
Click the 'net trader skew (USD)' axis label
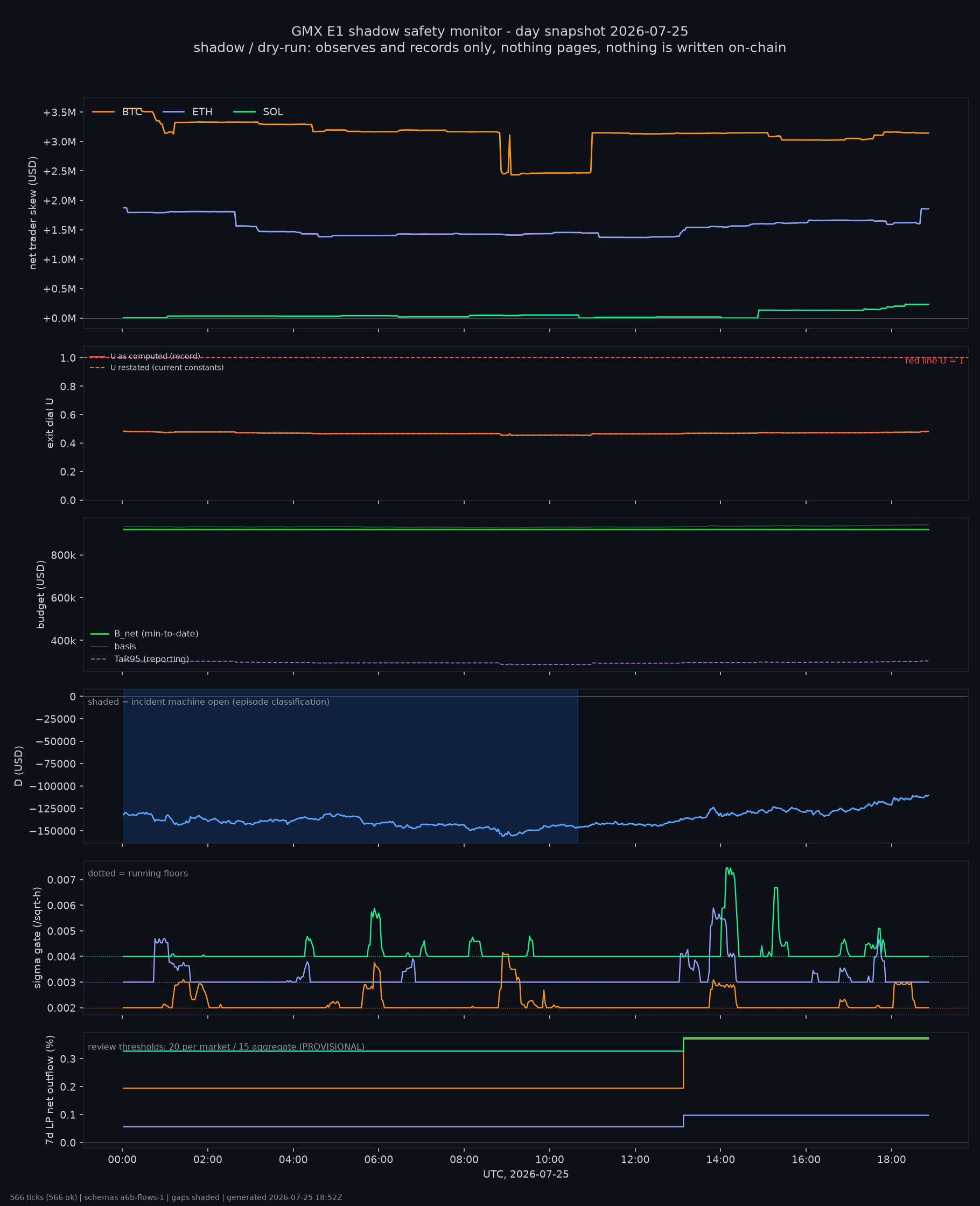point(33,213)
